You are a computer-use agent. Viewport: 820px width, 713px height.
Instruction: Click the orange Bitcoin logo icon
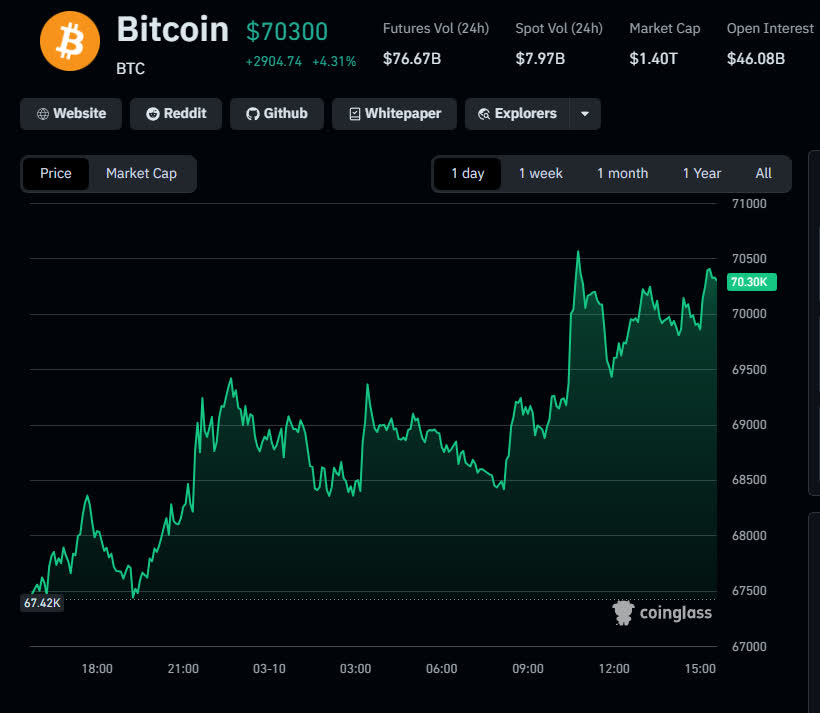pos(70,43)
